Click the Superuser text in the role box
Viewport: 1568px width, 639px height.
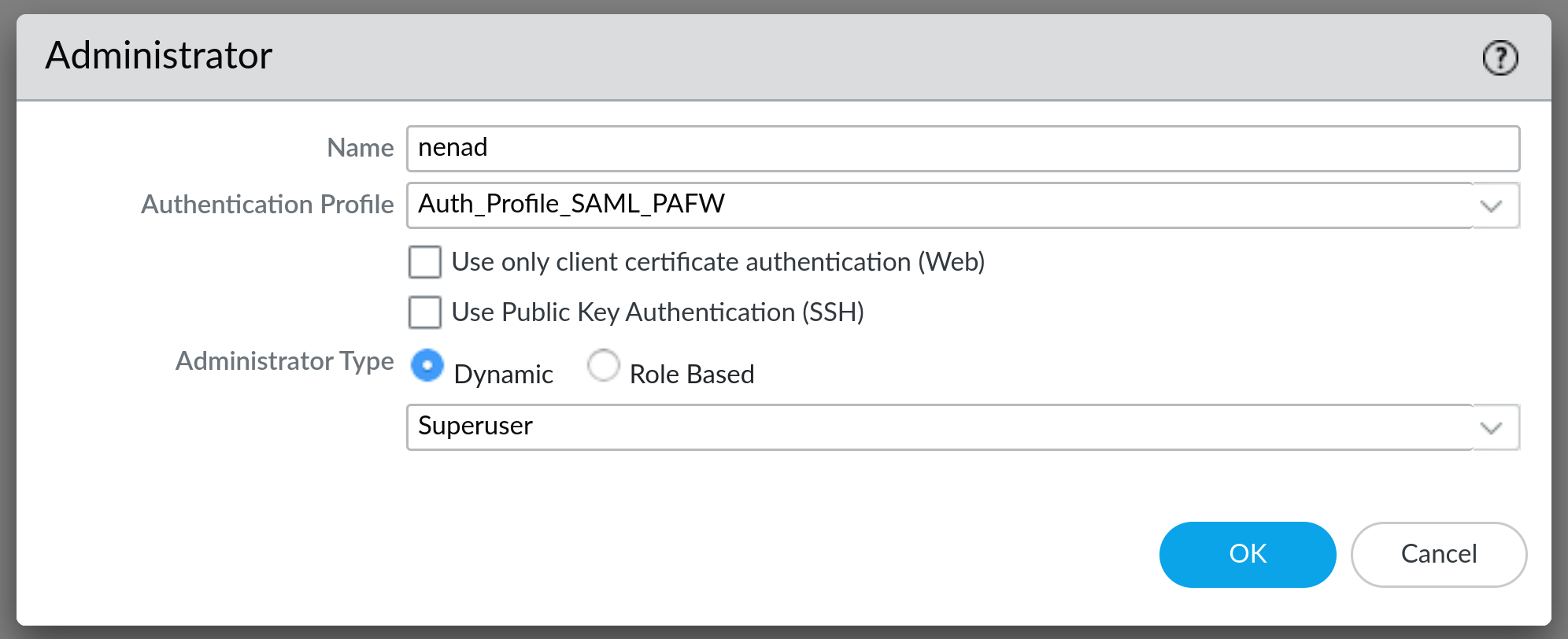[x=475, y=427]
